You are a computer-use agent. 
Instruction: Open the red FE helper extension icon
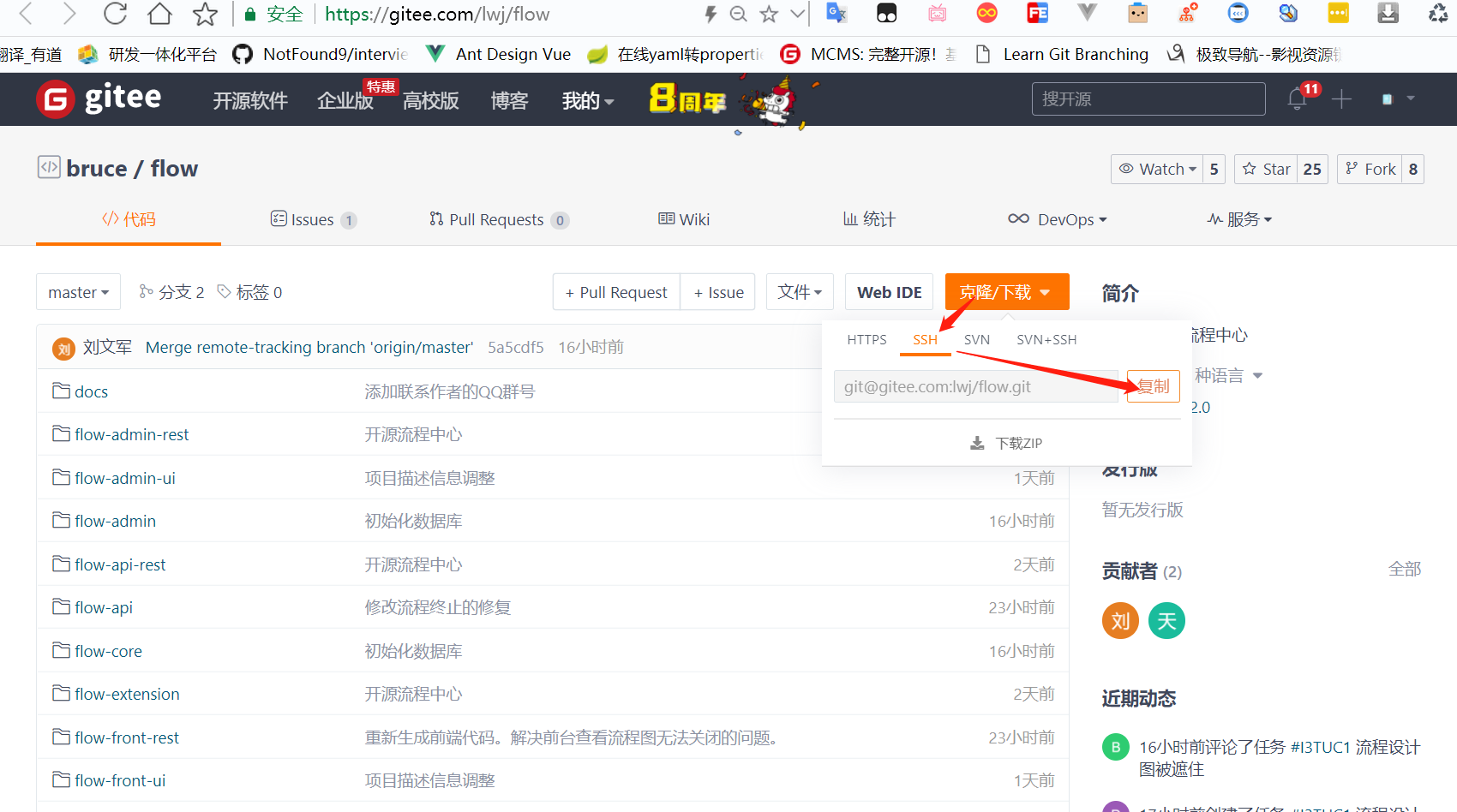(x=1037, y=13)
